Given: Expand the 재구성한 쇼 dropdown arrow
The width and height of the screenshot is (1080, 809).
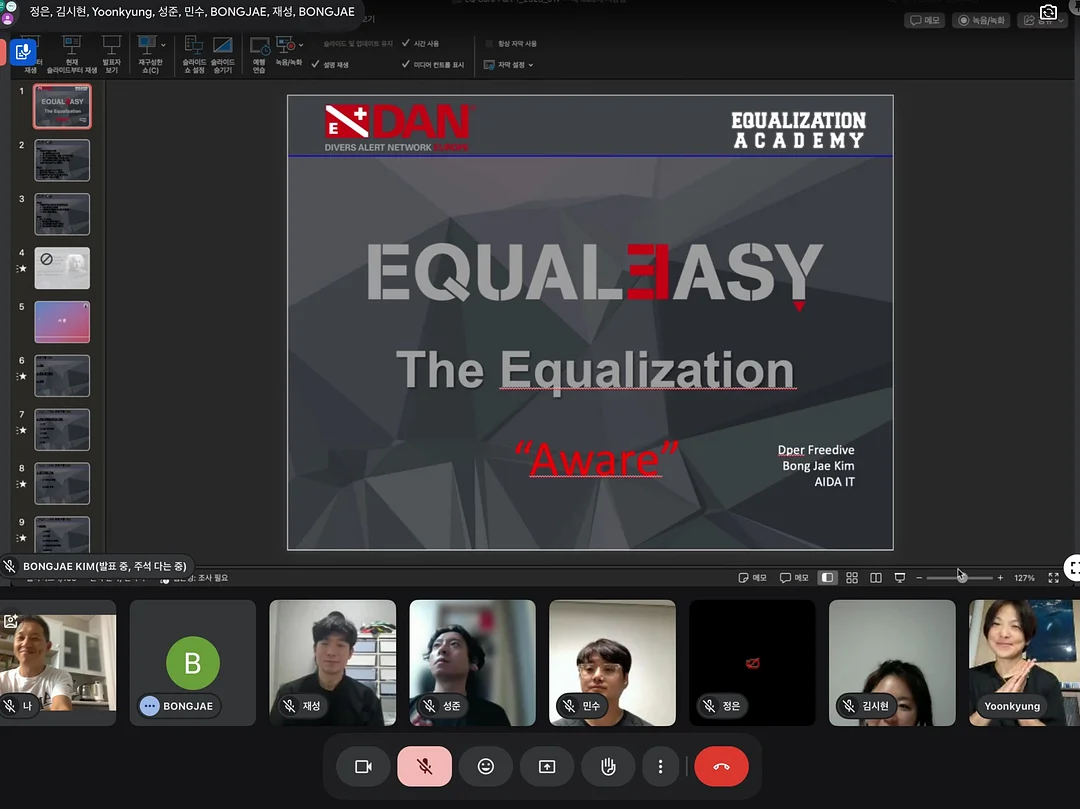Looking at the screenshot, I should 163,45.
